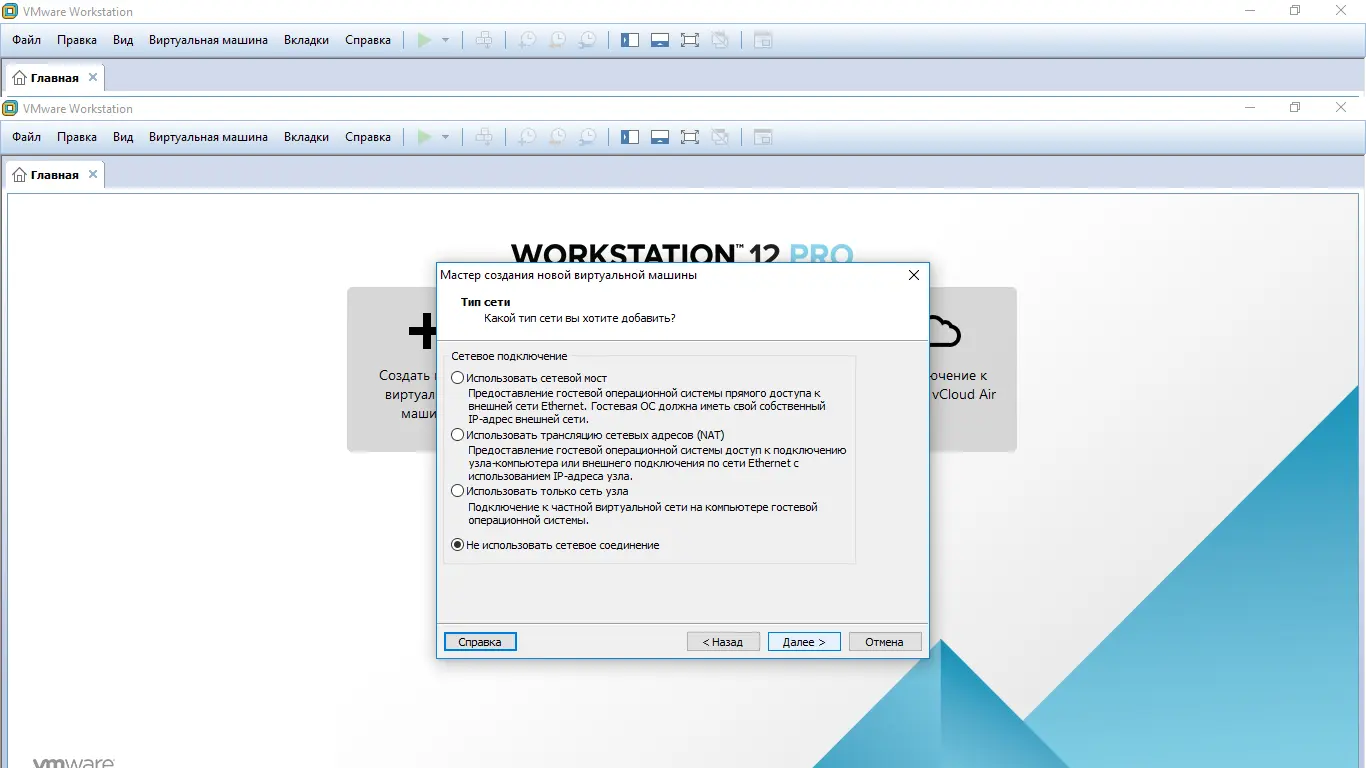Viewport: 1366px width, 768px height.
Task: Open the Правка menu in the lower window
Action: pos(77,137)
